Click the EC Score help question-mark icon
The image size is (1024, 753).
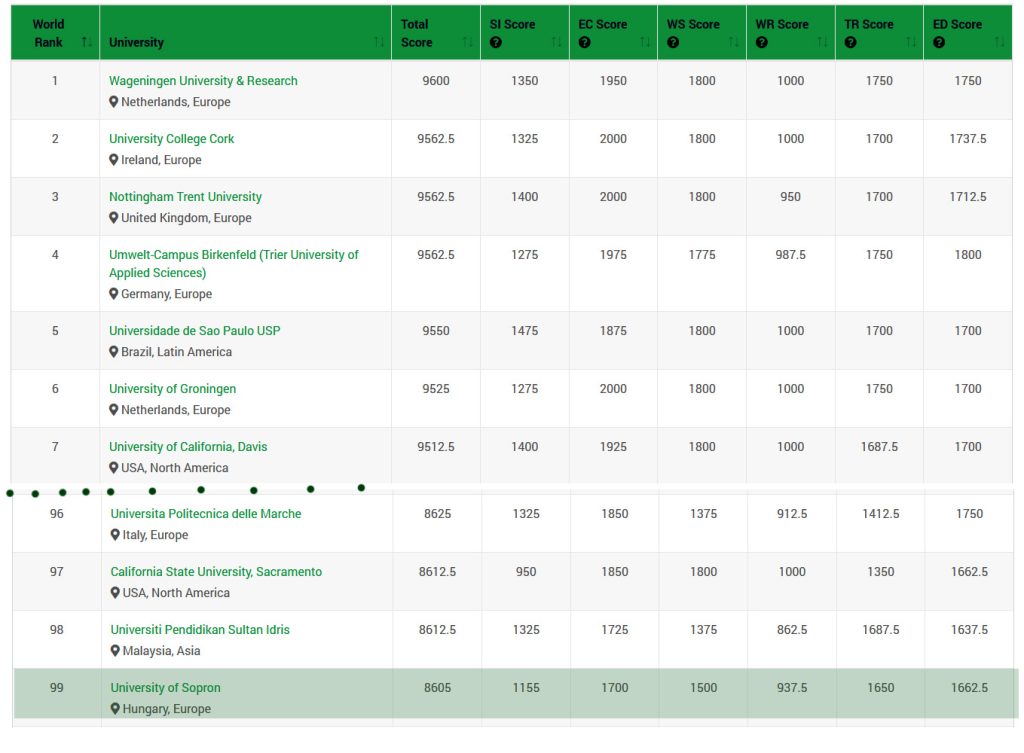[584, 43]
